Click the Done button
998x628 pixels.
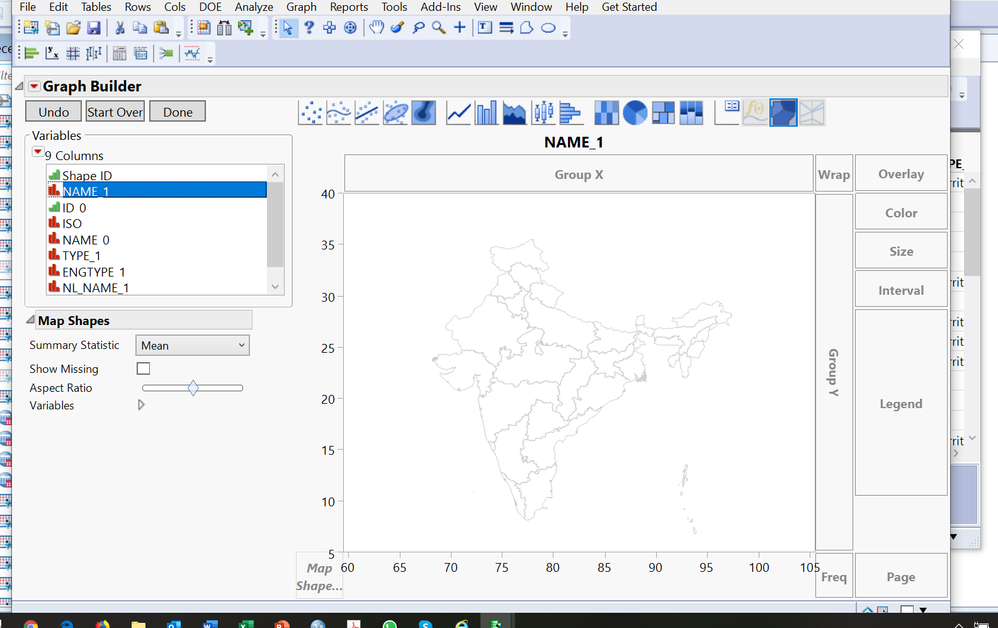178,112
